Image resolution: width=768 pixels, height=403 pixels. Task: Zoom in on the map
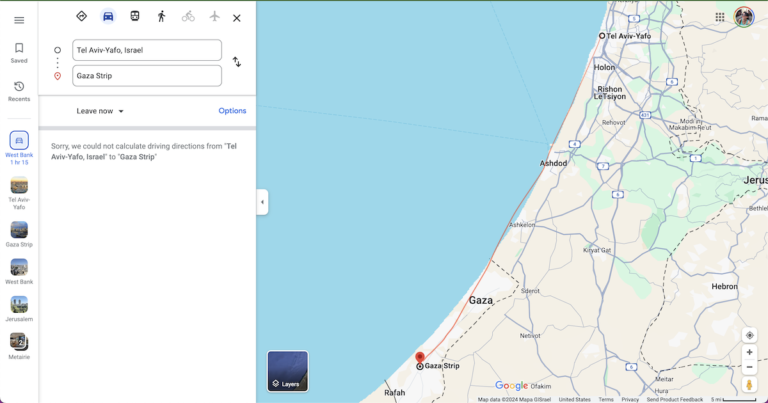(x=749, y=352)
